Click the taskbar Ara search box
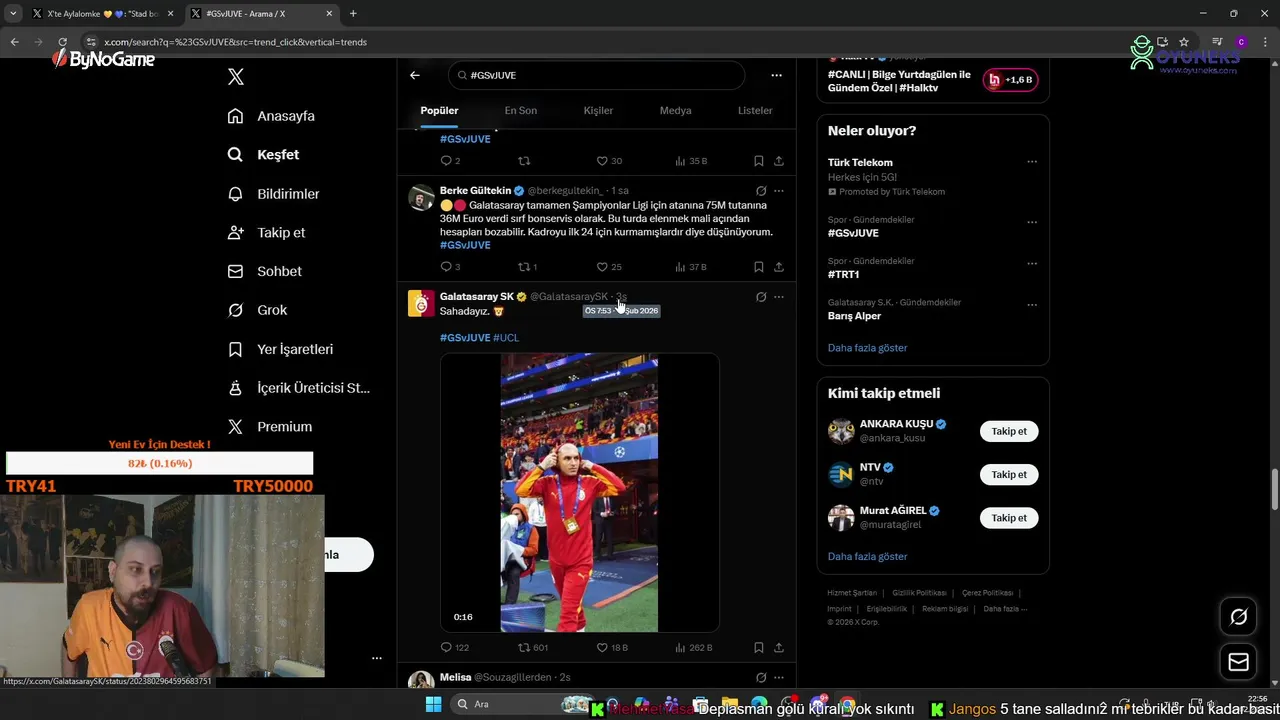This screenshot has width=1280, height=720. 520,704
